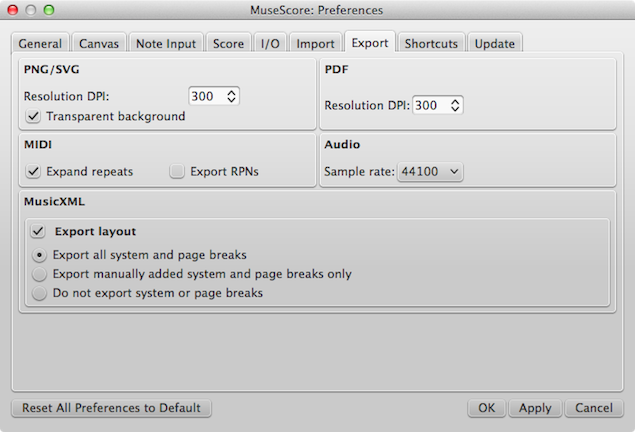Screen dimensions: 635x432
Task: Cancel the Preferences dialog
Action: pyautogui.click(x=594, y=408)
